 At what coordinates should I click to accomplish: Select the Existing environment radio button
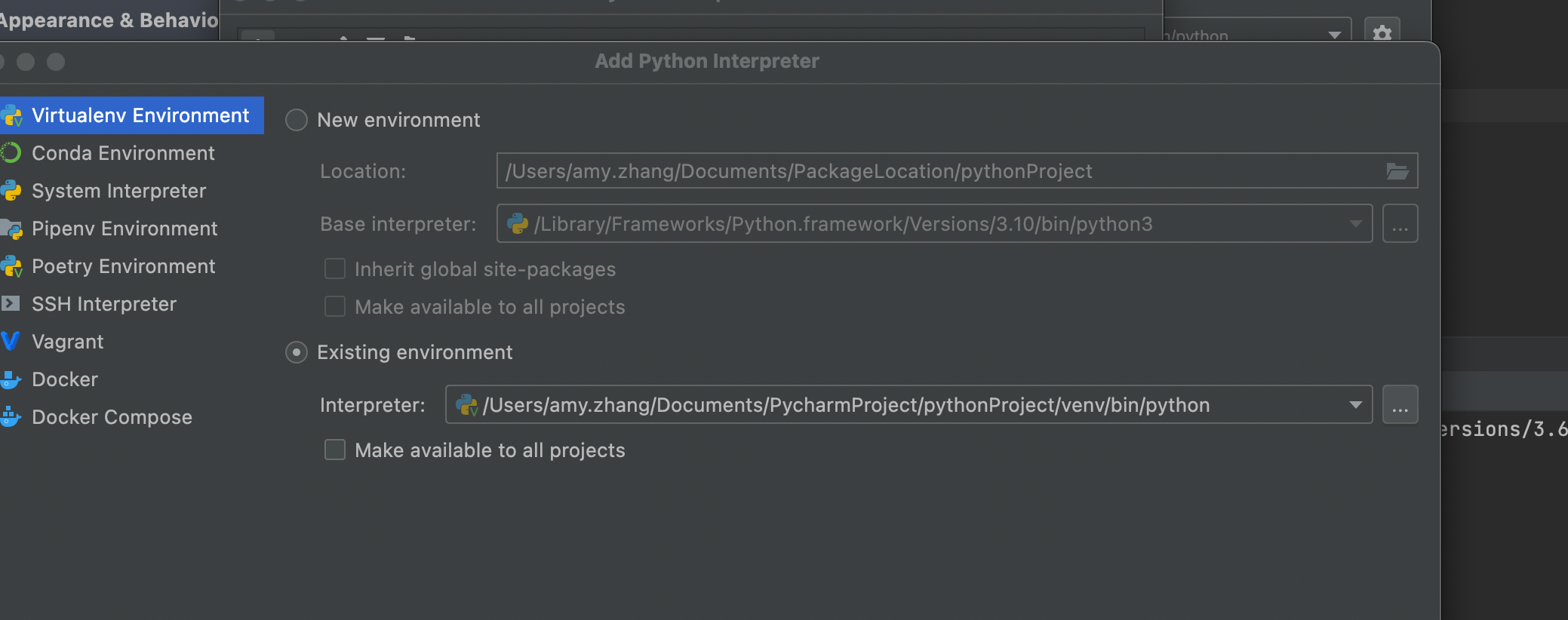pos(297,352)
